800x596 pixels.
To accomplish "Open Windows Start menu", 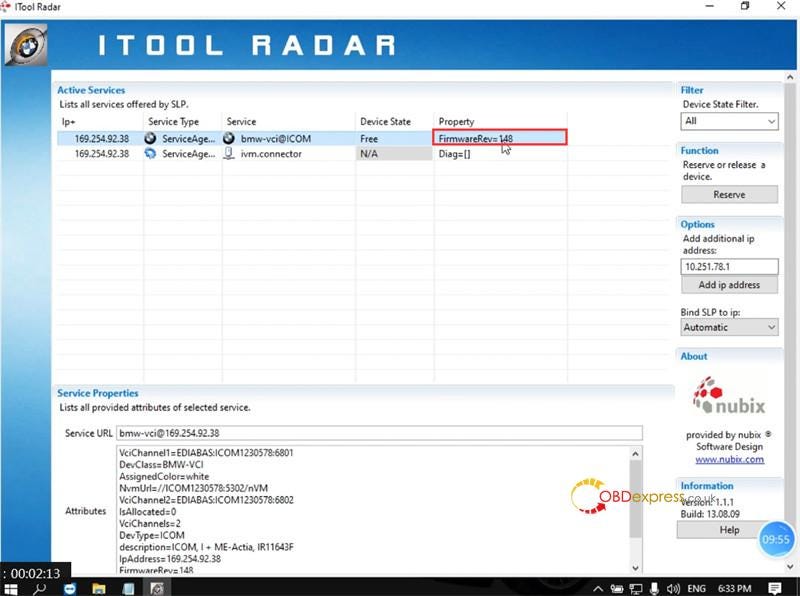I will point(10,588).
